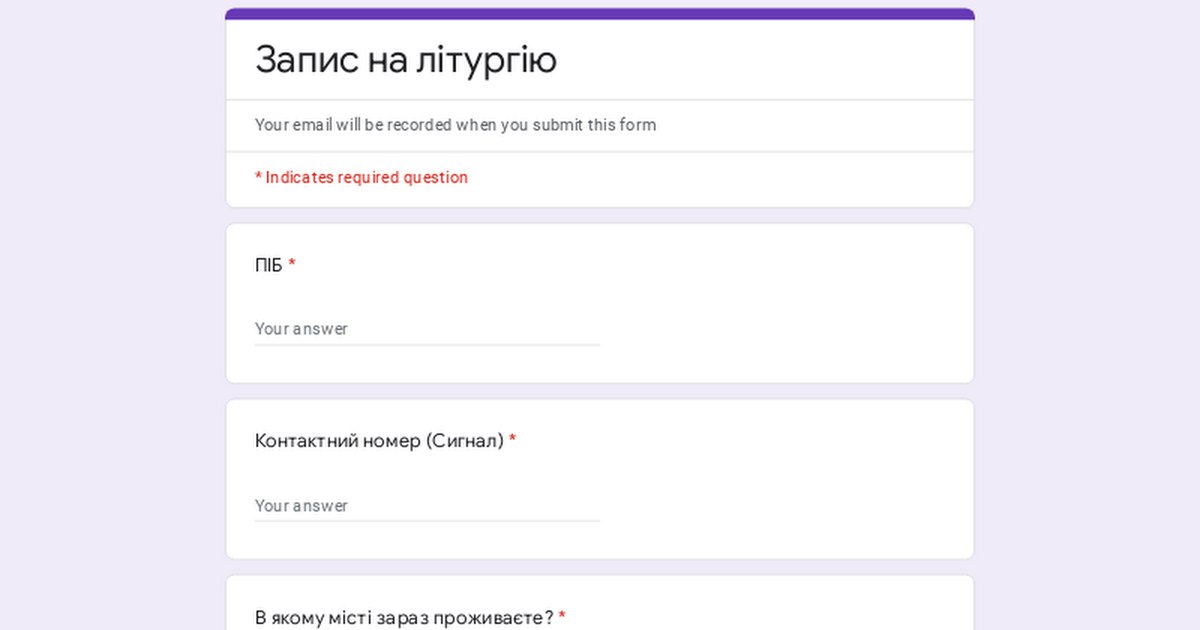
Task: Click the purple header bar atop the form
Action: pos(600,14)
